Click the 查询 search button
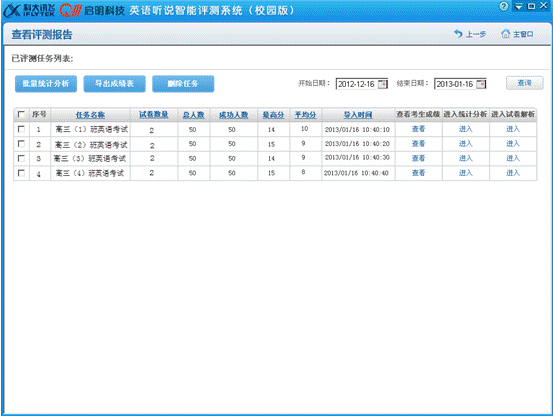The height and width of the screenshot is (416, 553). (524, 83)
